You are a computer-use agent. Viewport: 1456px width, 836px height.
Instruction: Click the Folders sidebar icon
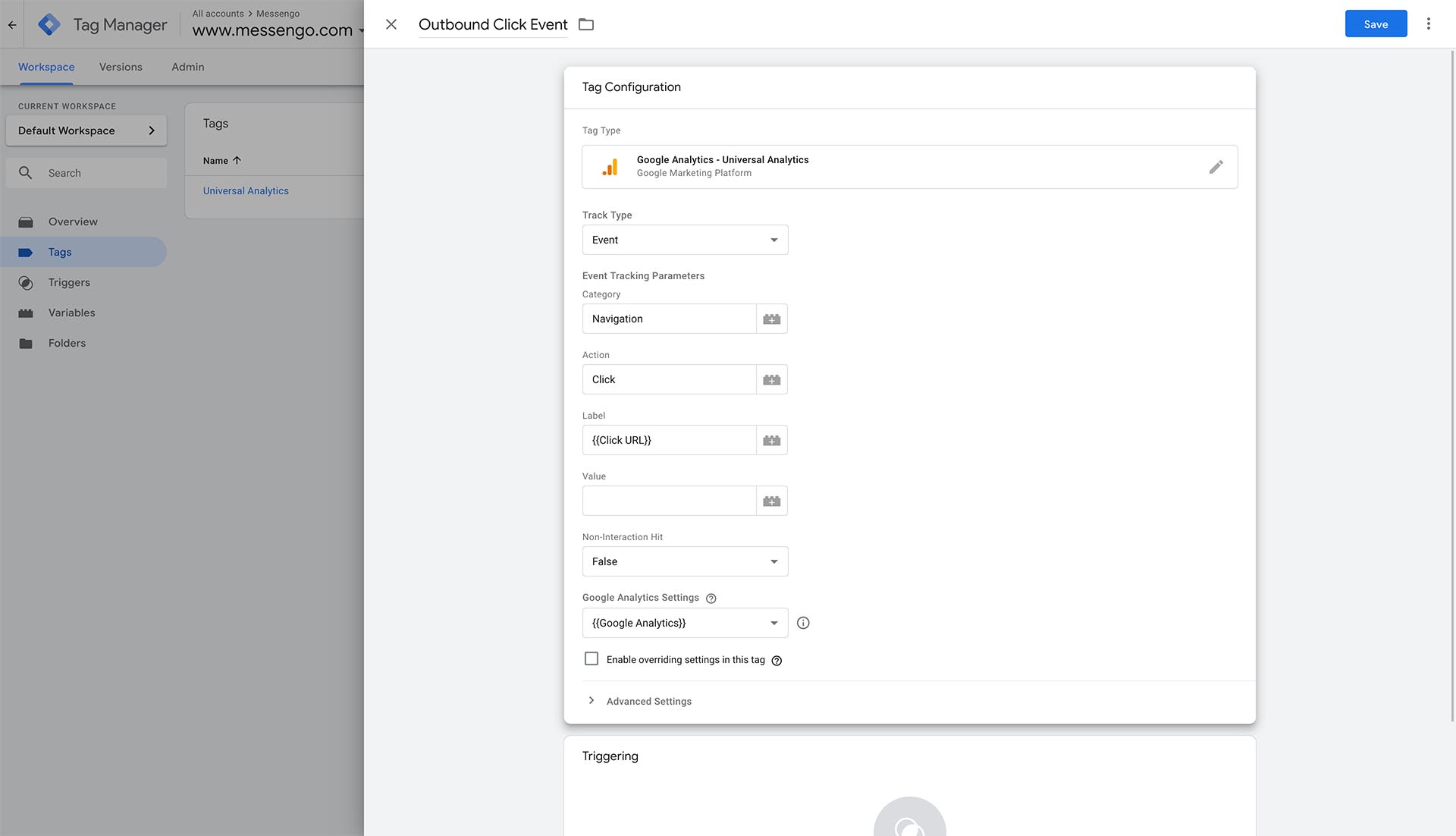tap(26, 344)
